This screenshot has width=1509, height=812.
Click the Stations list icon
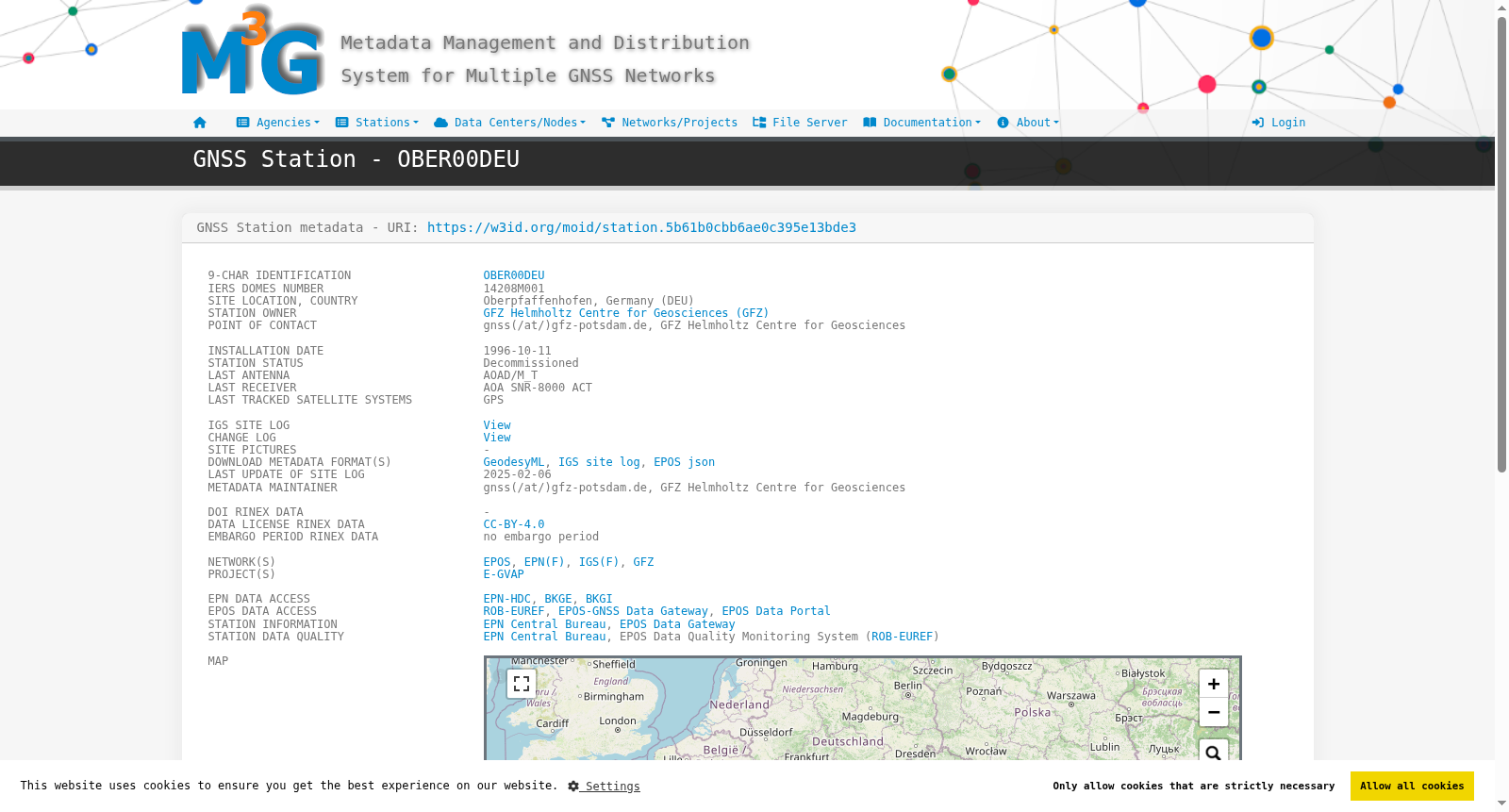click(342, 123)
